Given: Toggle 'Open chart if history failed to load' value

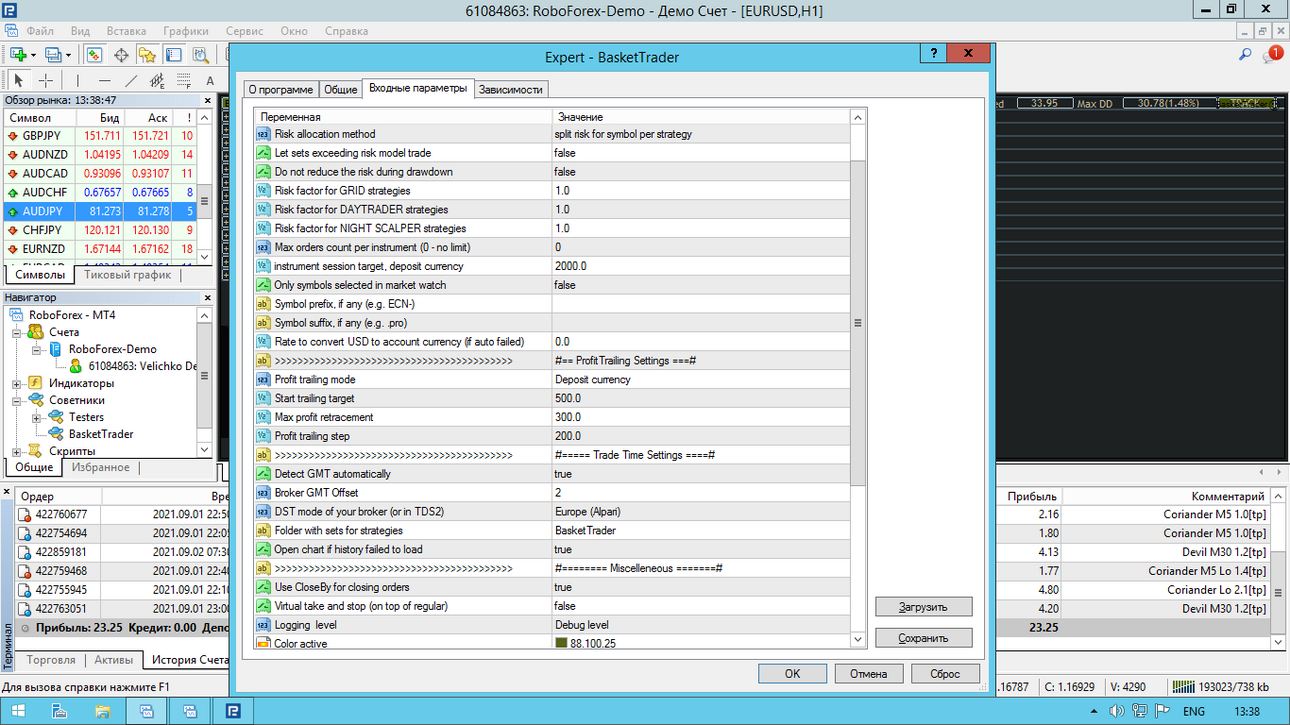Looking at the screenshot, I should tap(700, 549).
